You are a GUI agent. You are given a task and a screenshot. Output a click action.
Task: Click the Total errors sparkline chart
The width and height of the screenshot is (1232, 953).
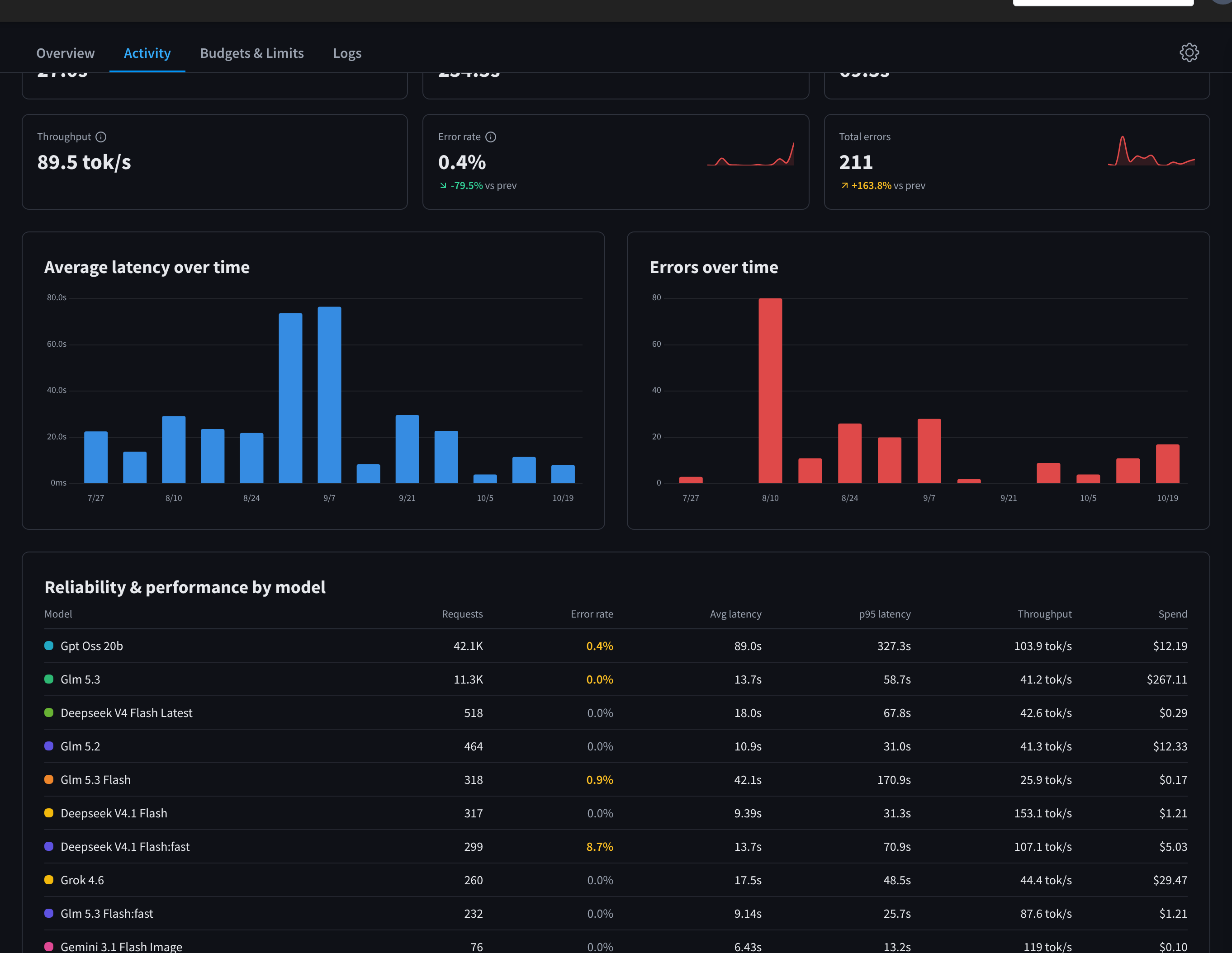1151,151
